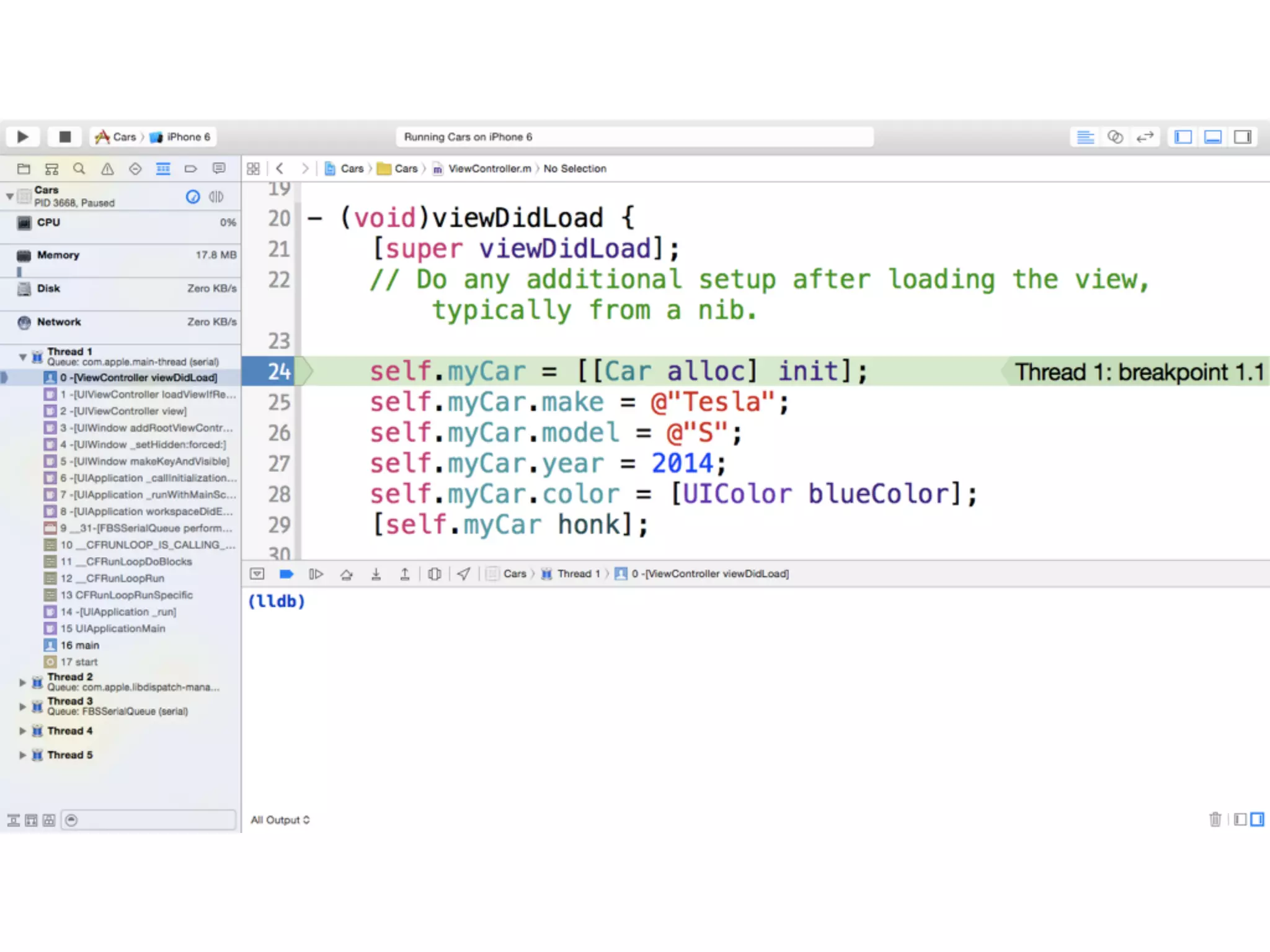Click the Step Out debug icon
The width and height of the screenshot is (1270, 952).
[x=404, y=574]
